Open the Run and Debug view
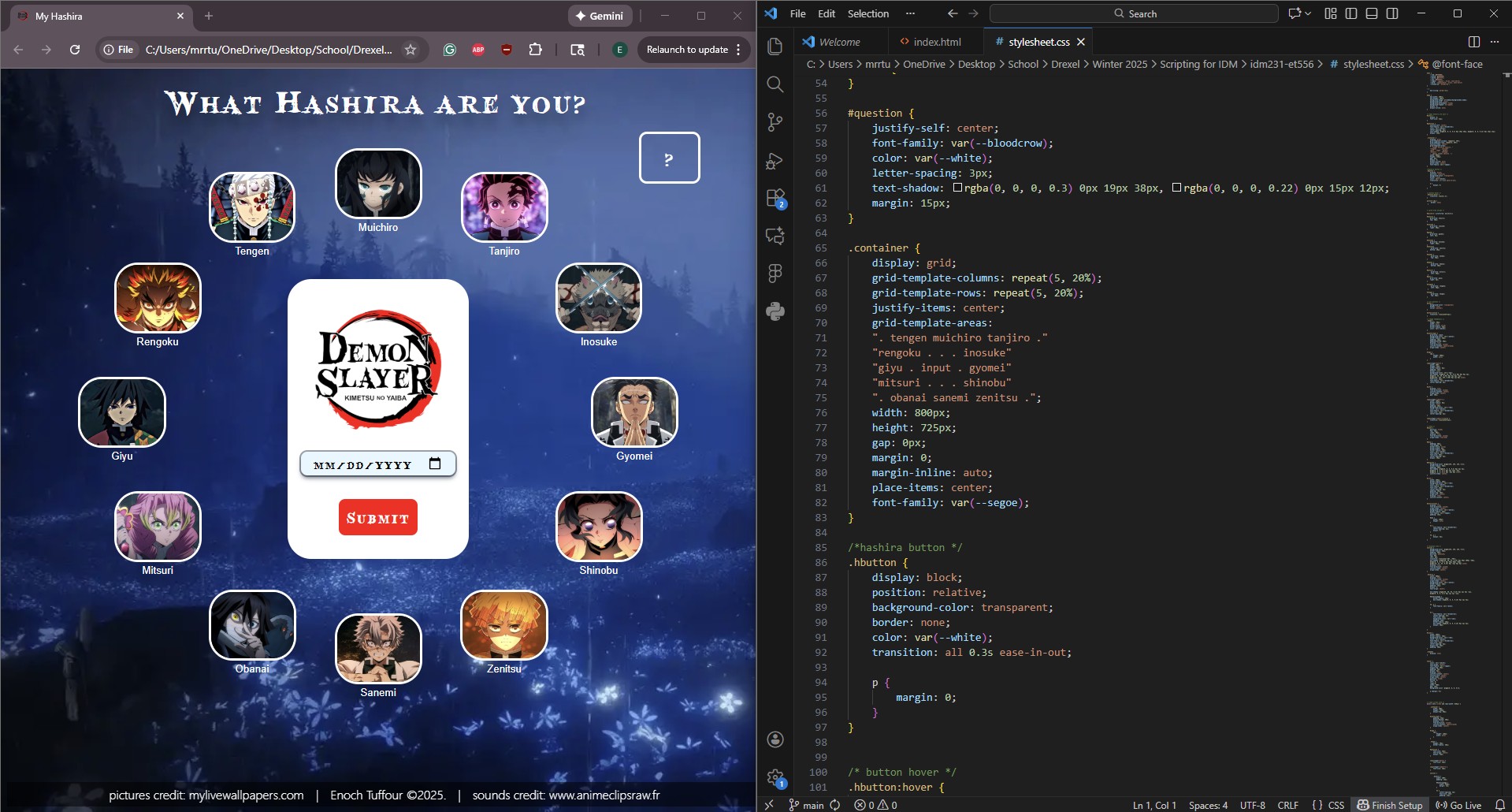 775,160
